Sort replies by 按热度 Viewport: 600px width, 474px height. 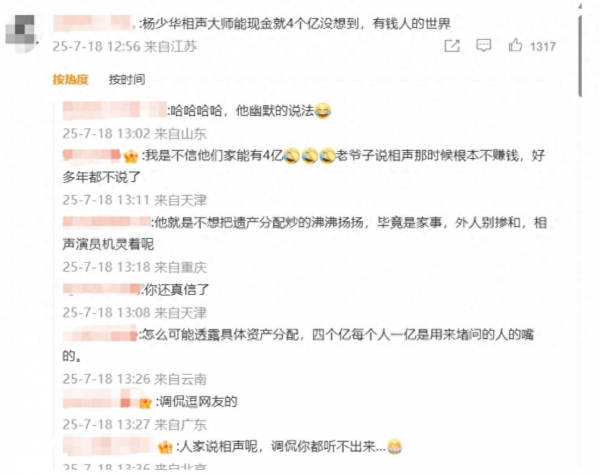70,79
